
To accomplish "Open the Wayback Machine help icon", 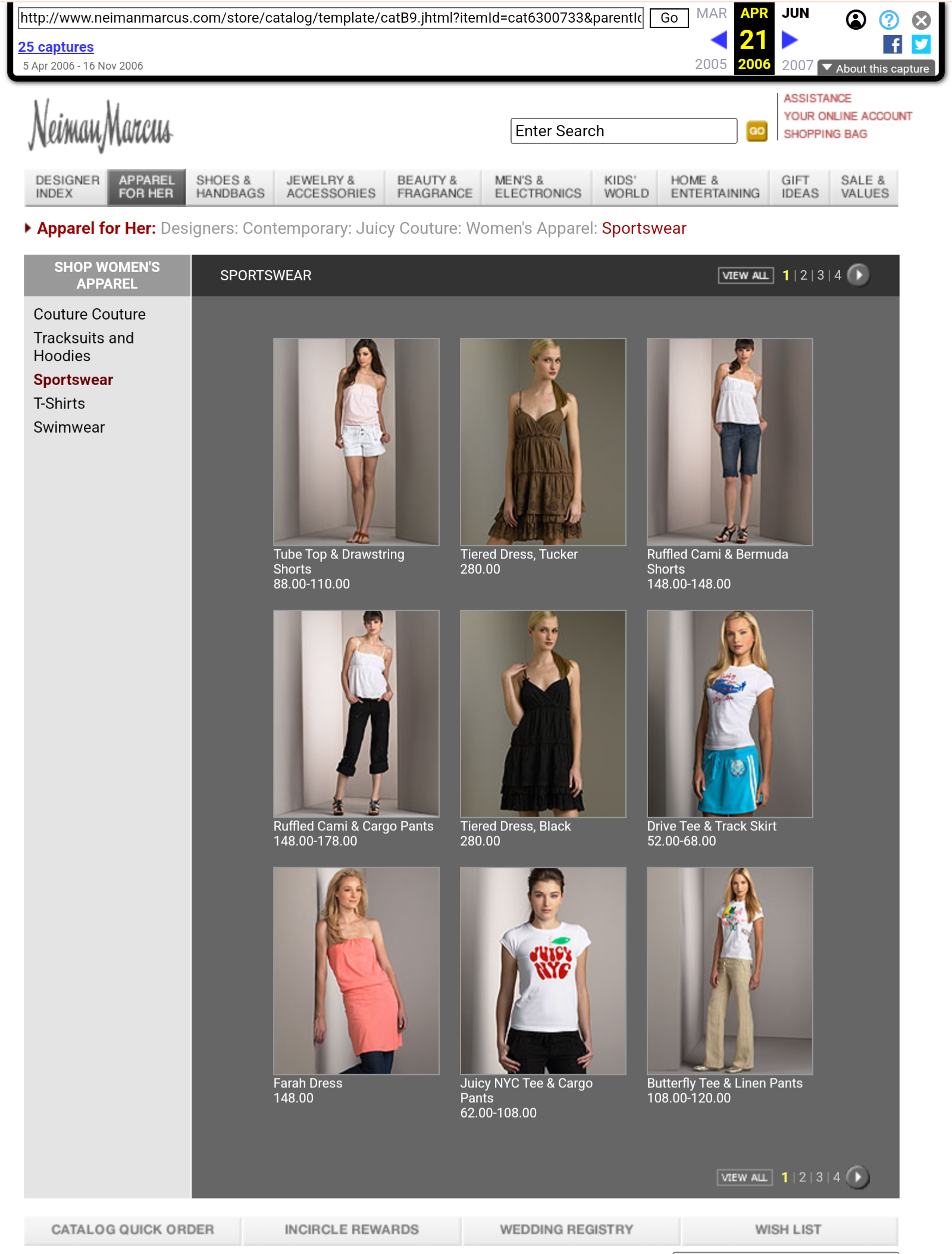I will (x=888, y=20).
